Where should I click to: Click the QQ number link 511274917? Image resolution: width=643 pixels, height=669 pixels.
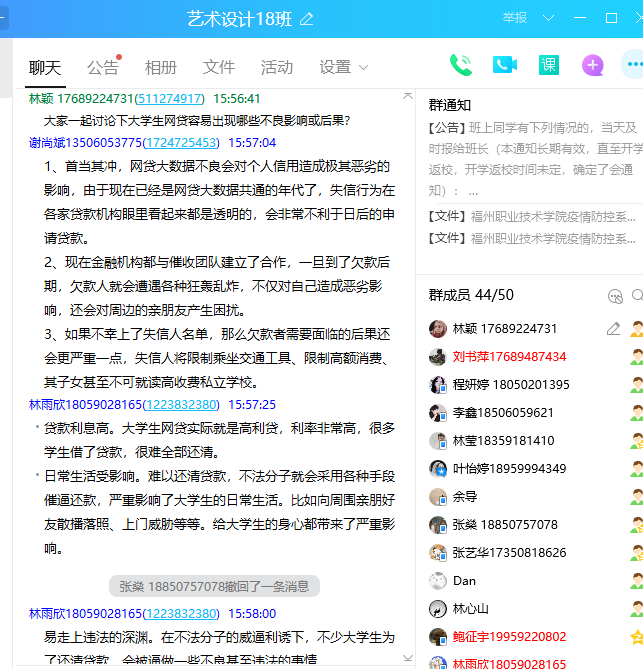coord(170,99)
